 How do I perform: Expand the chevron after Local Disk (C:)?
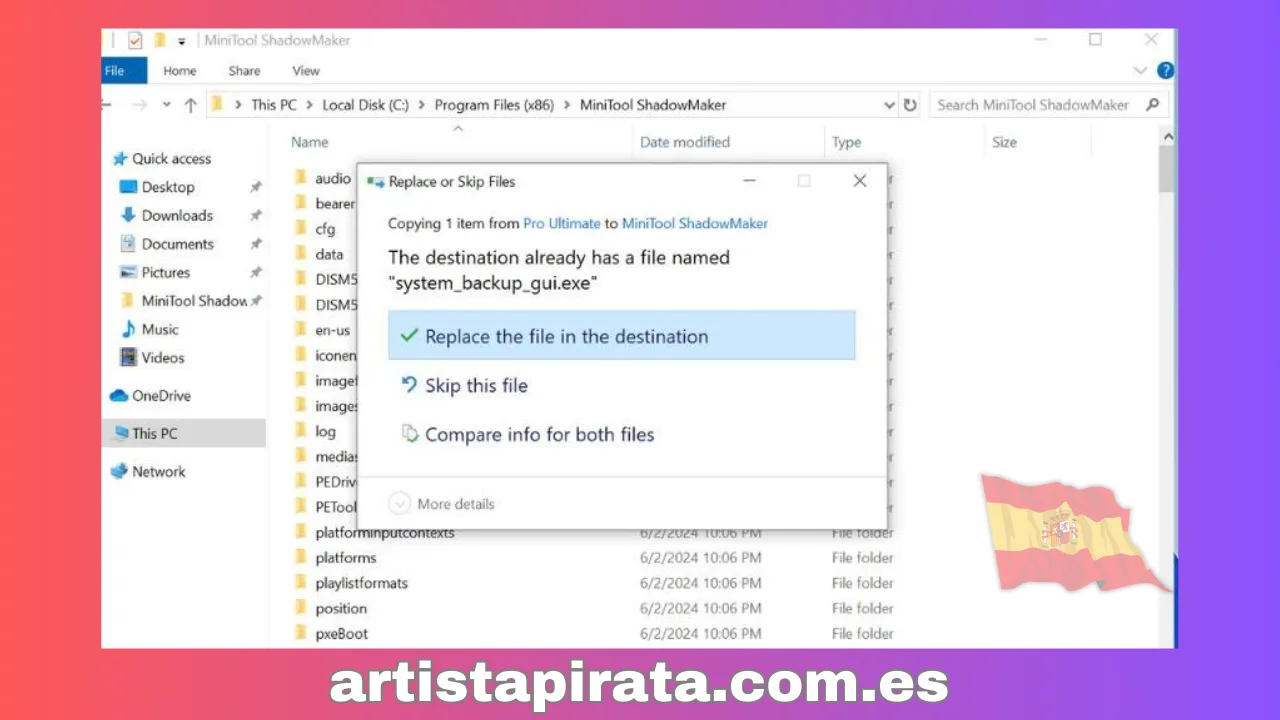click(x=422, y=105)
